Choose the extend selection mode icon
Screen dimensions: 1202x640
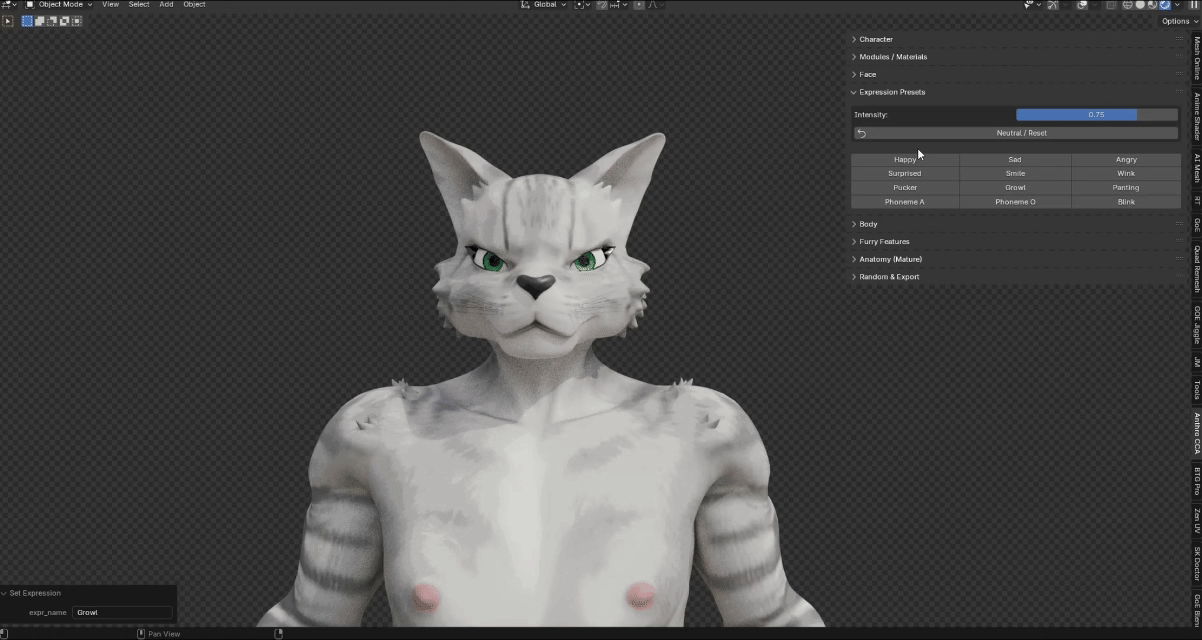click(39, 21)
